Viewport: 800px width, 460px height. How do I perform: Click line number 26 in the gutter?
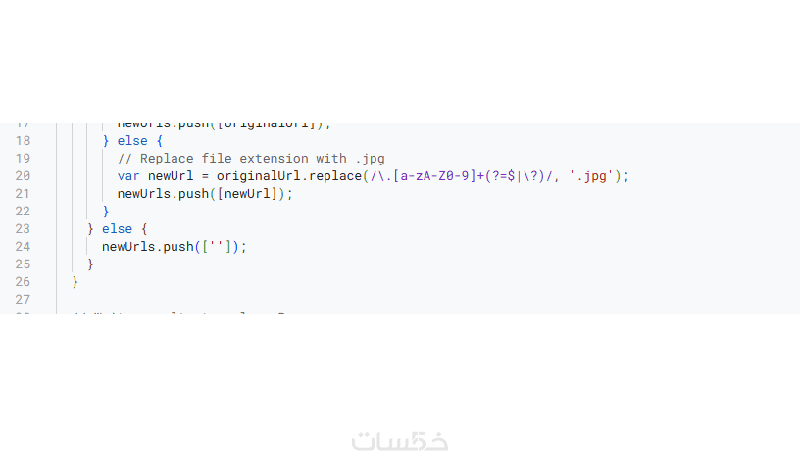(x=22, y=282)
